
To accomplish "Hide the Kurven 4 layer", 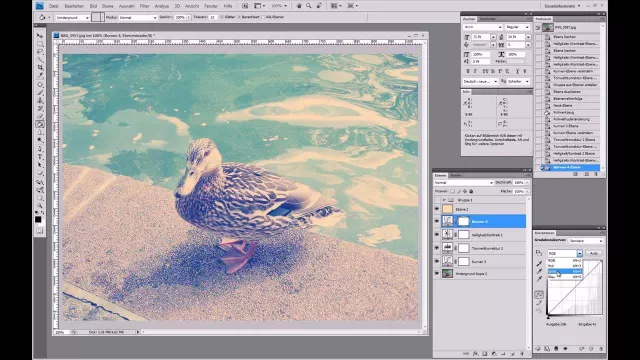I will tap(437, 222).
